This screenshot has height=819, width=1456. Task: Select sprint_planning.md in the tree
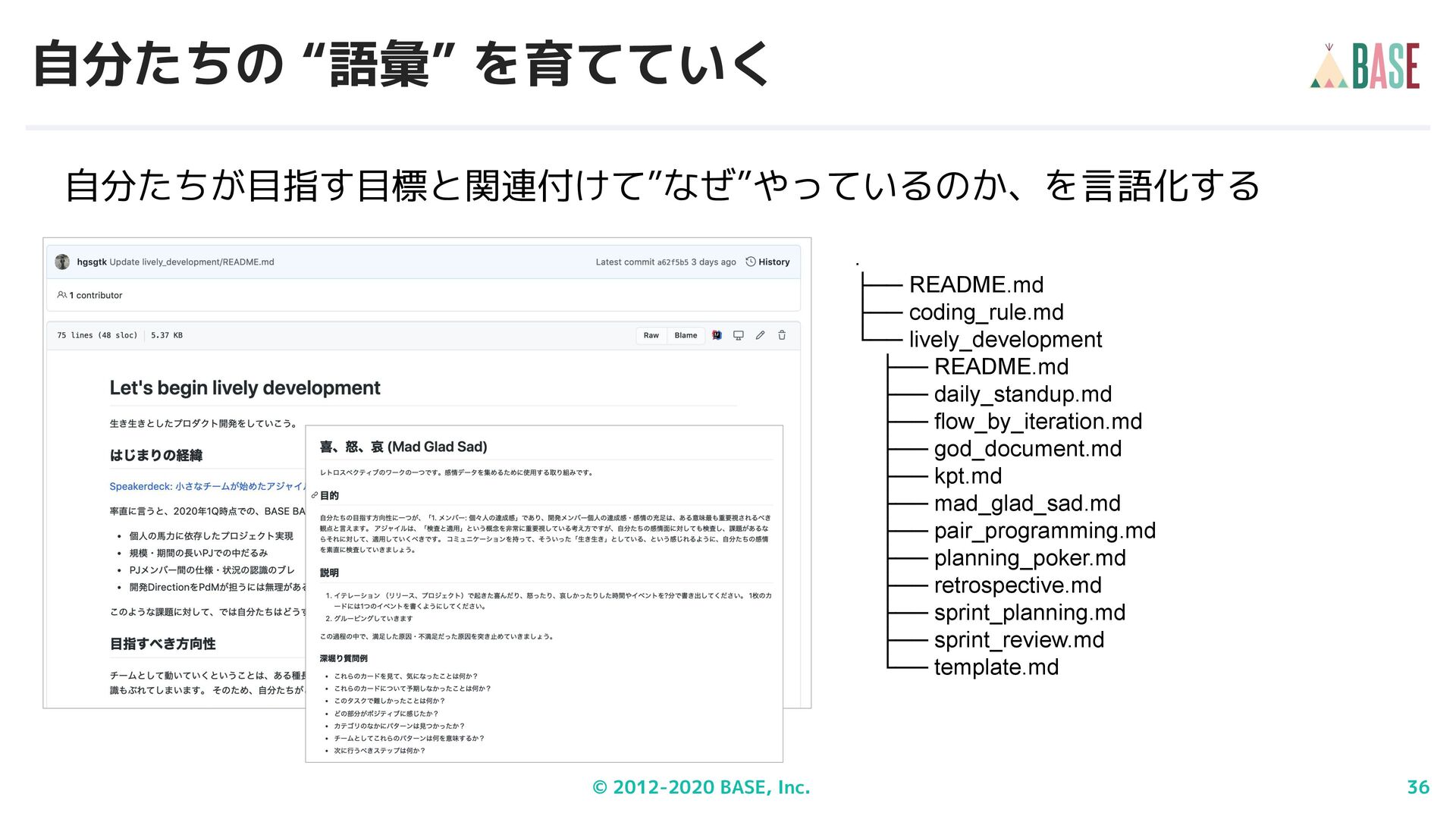1030,613
